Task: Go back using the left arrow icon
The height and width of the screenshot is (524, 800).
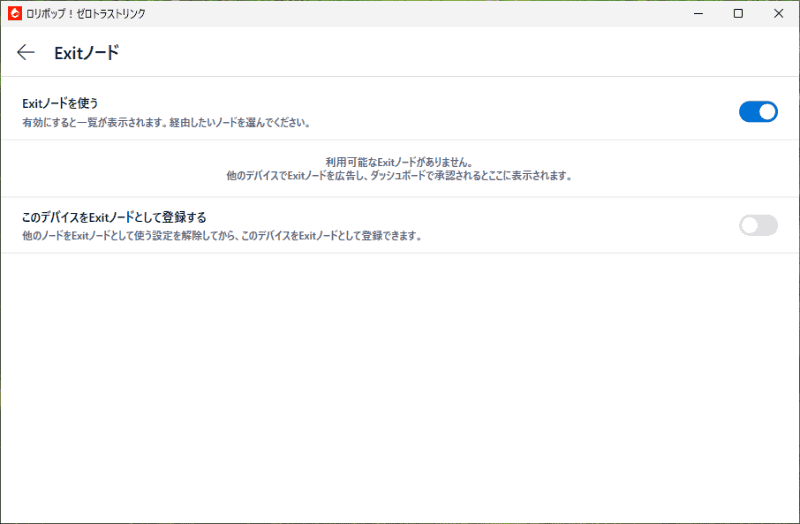Action: tap(26, 52)
